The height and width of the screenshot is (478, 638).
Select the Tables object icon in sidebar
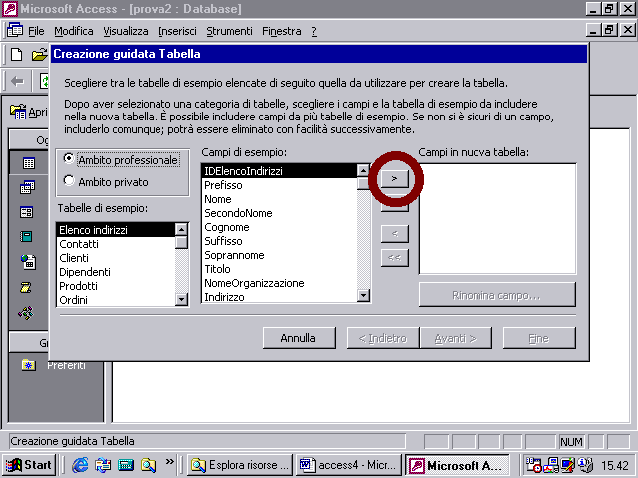(28, 163)
